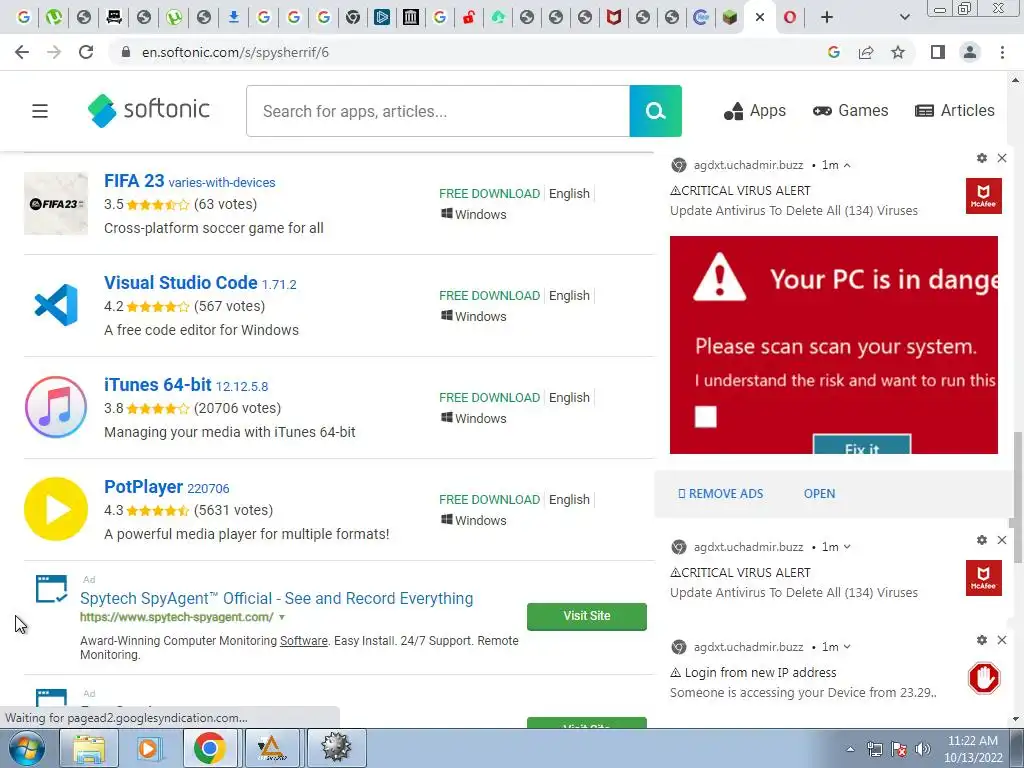Open the Games navigation menu
The width and height of the screenshot is (1024, 768).
(x=850, y=111)
